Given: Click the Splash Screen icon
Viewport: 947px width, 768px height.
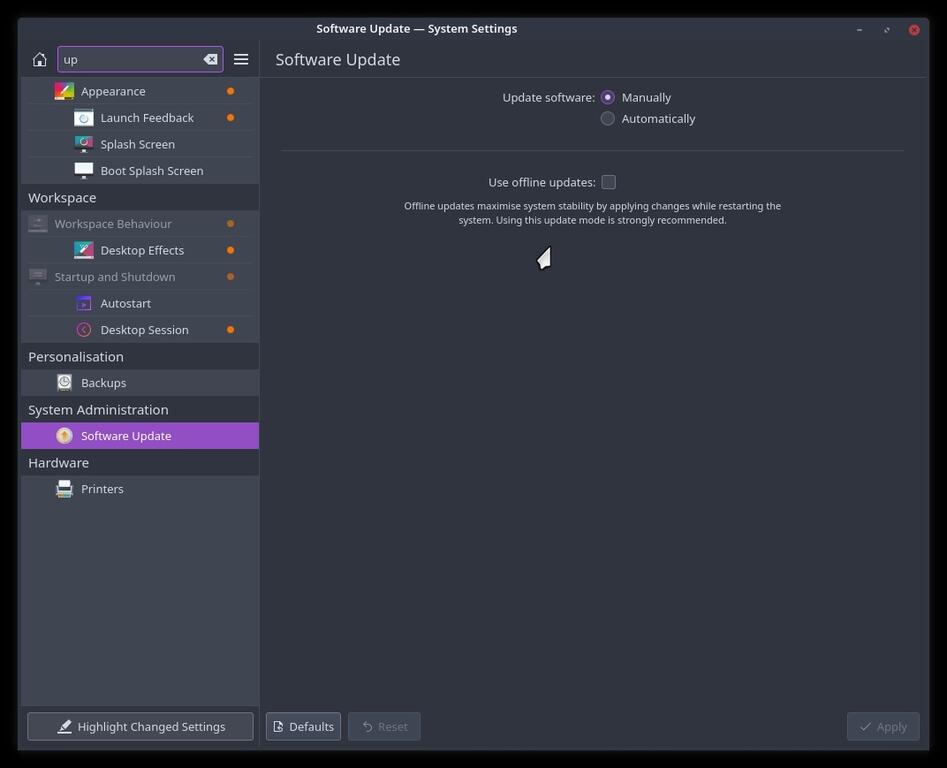Looking at the screenshot, I should click(x=84, y=144).
